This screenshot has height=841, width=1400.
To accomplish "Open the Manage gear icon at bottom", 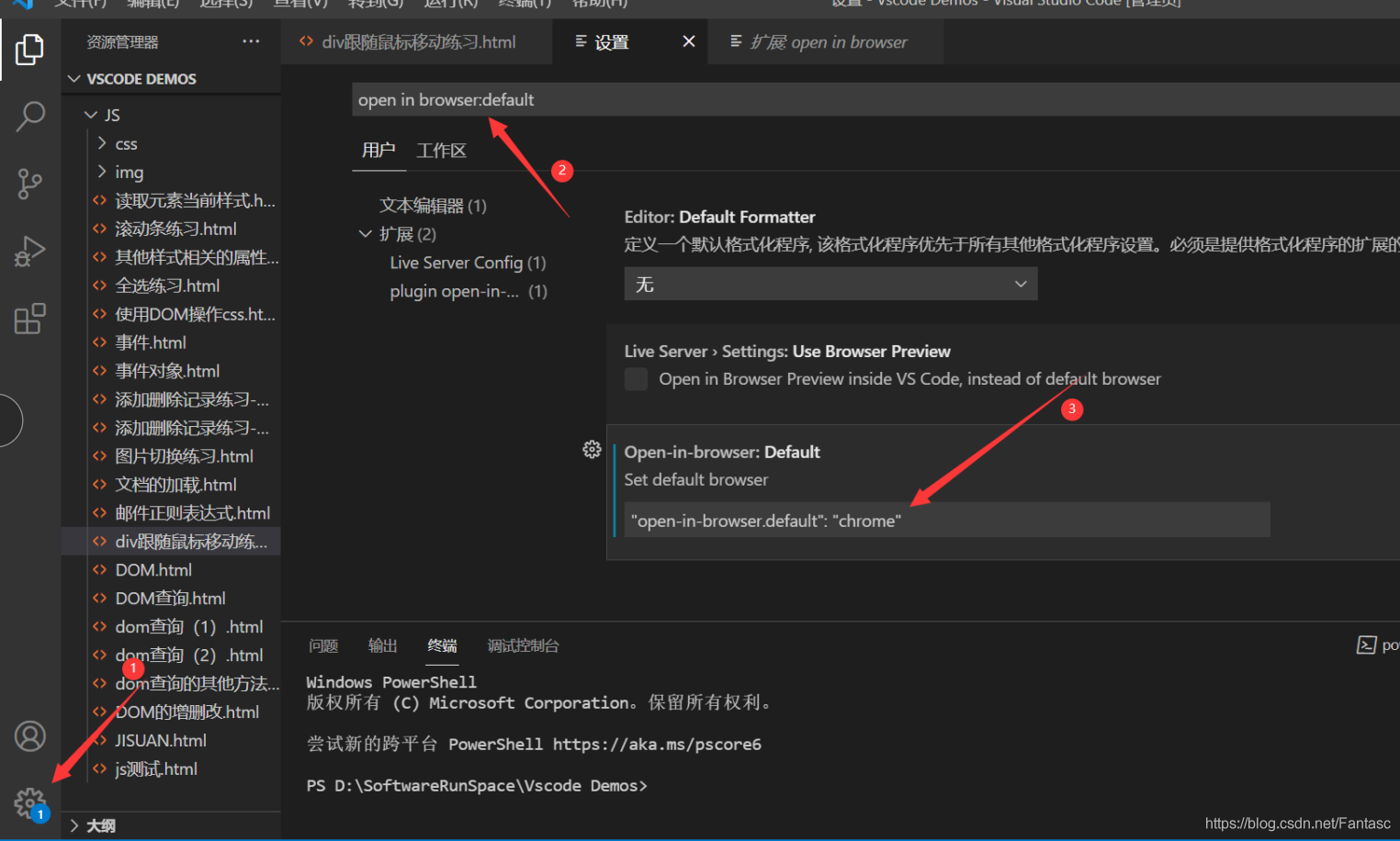I will 29,803.
